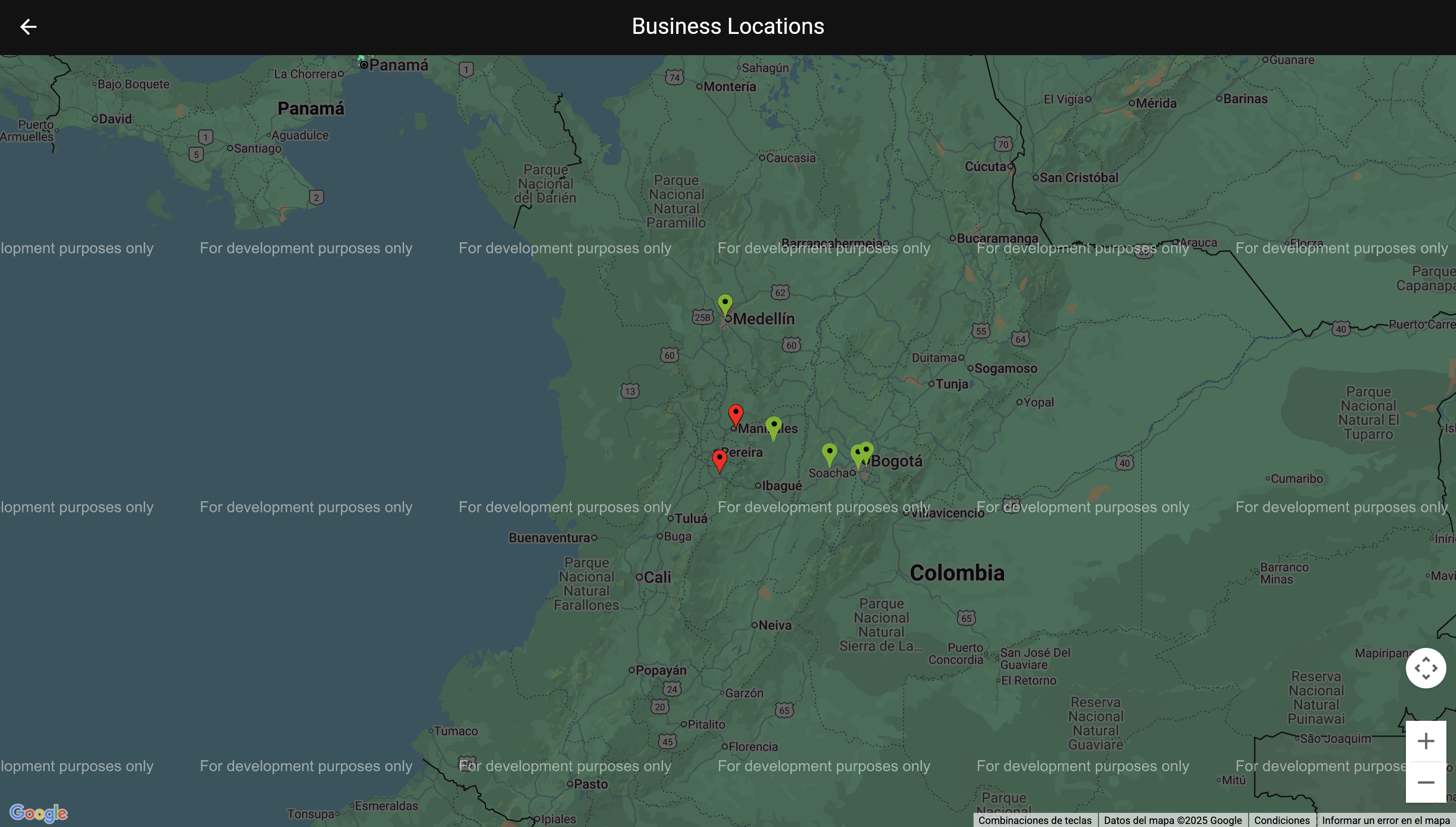This screenshot has height=827, width=1456.
Task: Click the Datos del mapa ©2025 Google text
Action: (x=1173, y=820)
